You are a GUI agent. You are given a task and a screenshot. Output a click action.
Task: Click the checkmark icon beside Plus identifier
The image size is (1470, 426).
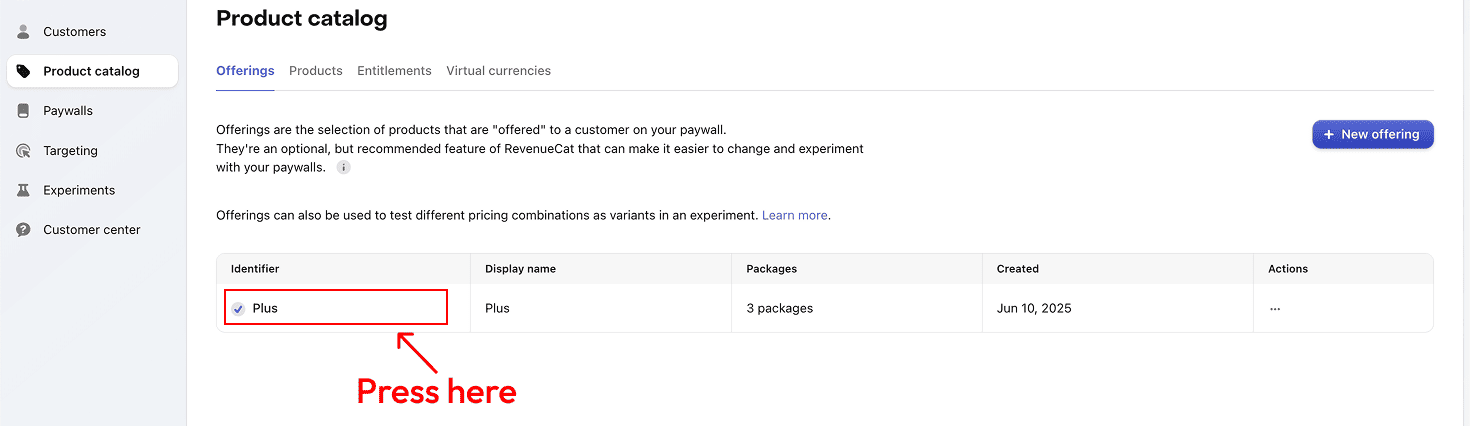click(238, 309)
